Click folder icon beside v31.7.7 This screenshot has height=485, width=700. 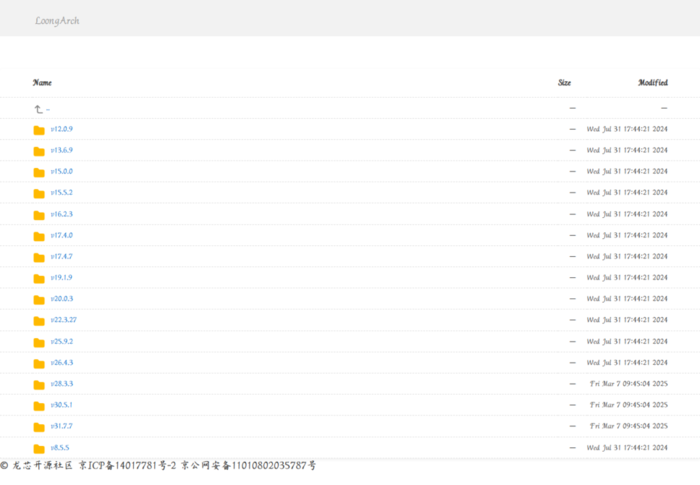point(39,427)
